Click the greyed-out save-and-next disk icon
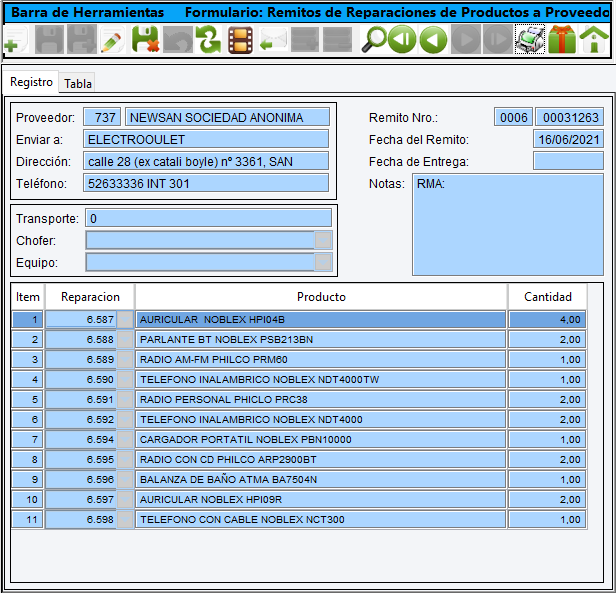The width and height of the screenshot is (616, 593). tap(82, 40)
